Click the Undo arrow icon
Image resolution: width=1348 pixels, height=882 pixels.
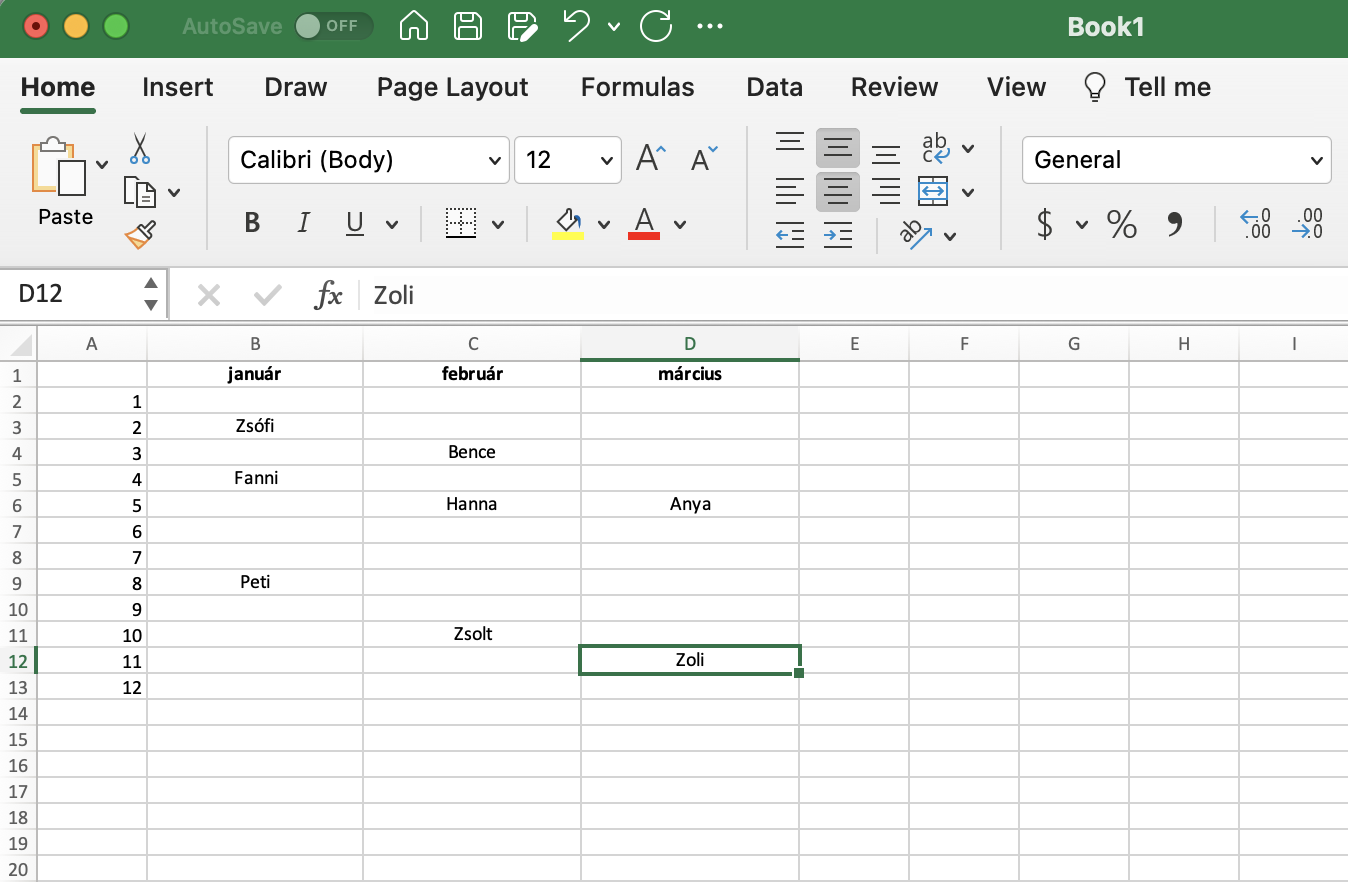pyautogui.click(x=577, y=26)
